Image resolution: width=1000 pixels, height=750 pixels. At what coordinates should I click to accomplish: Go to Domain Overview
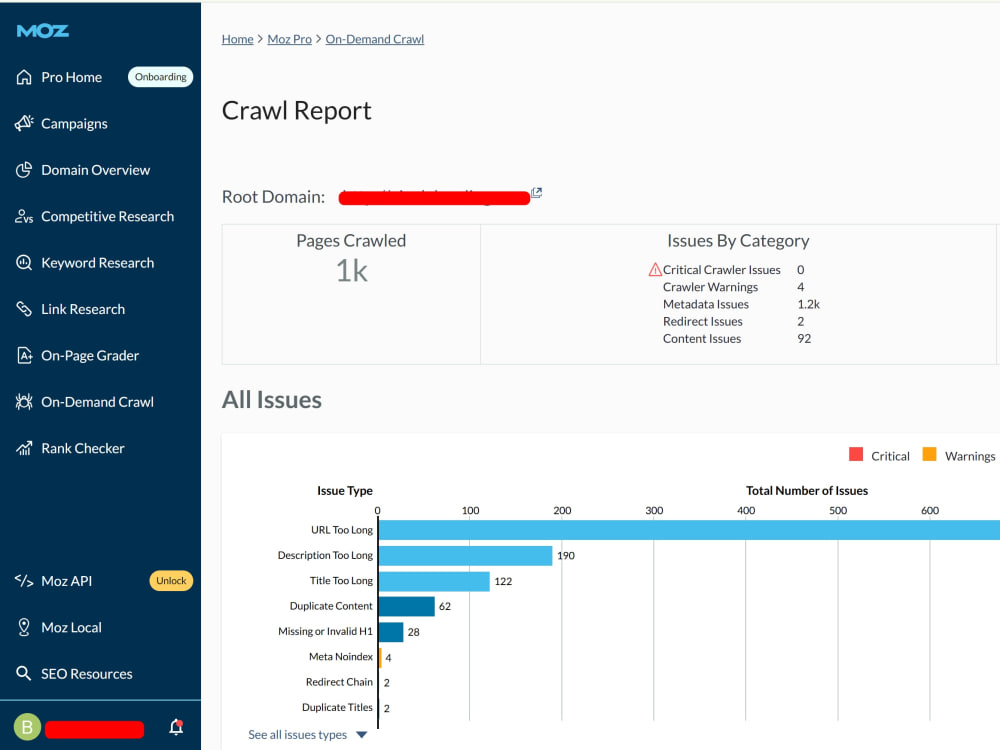(x=96, y=170)
